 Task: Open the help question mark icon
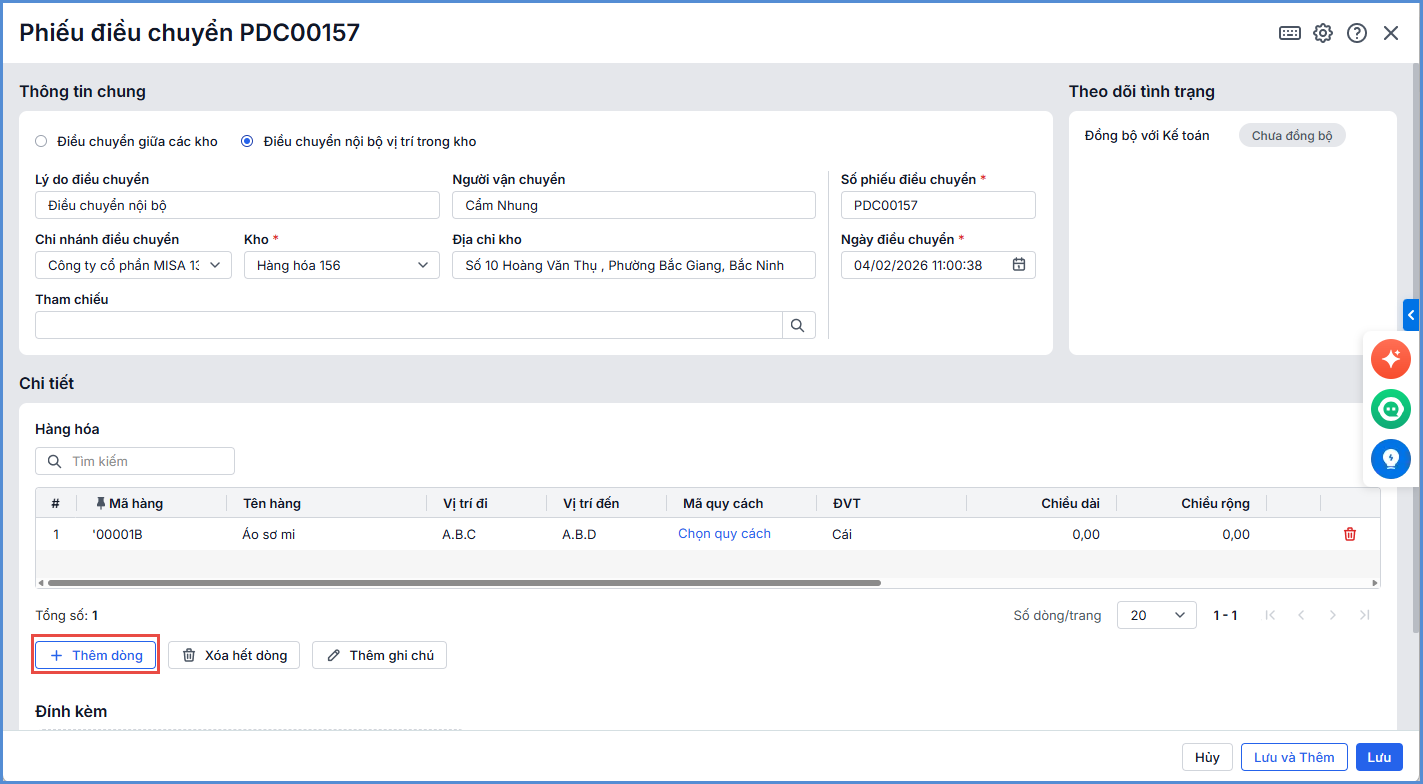pos(1357,33)
